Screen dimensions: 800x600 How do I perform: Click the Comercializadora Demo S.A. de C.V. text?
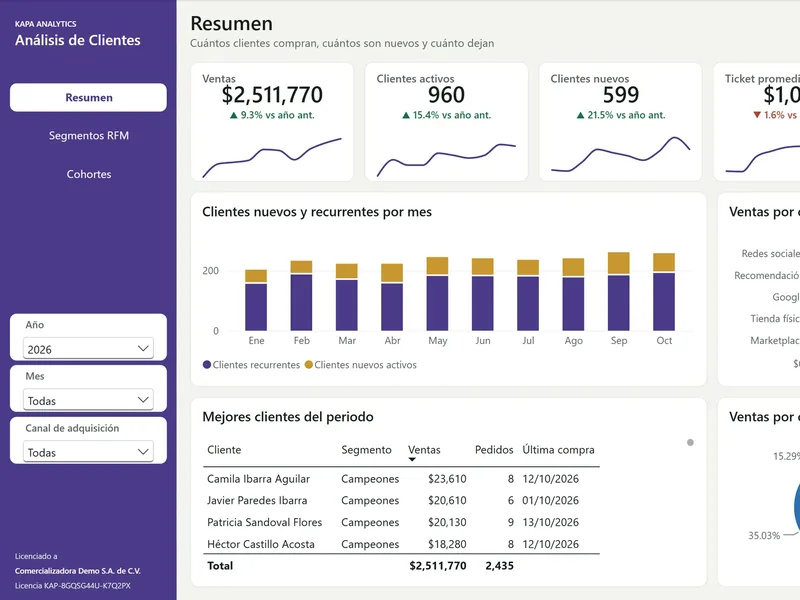click(78, 571)
